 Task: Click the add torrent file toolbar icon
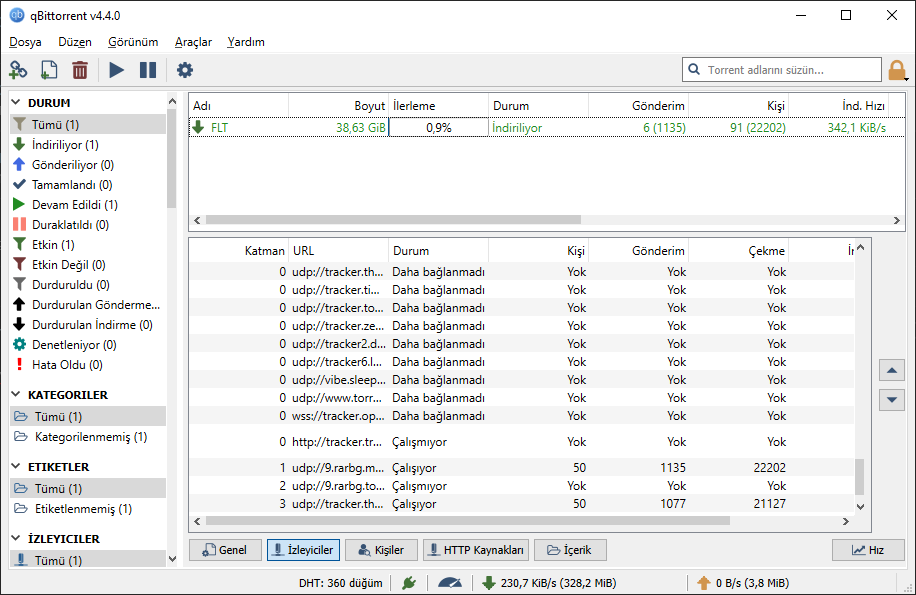(49, 70)
